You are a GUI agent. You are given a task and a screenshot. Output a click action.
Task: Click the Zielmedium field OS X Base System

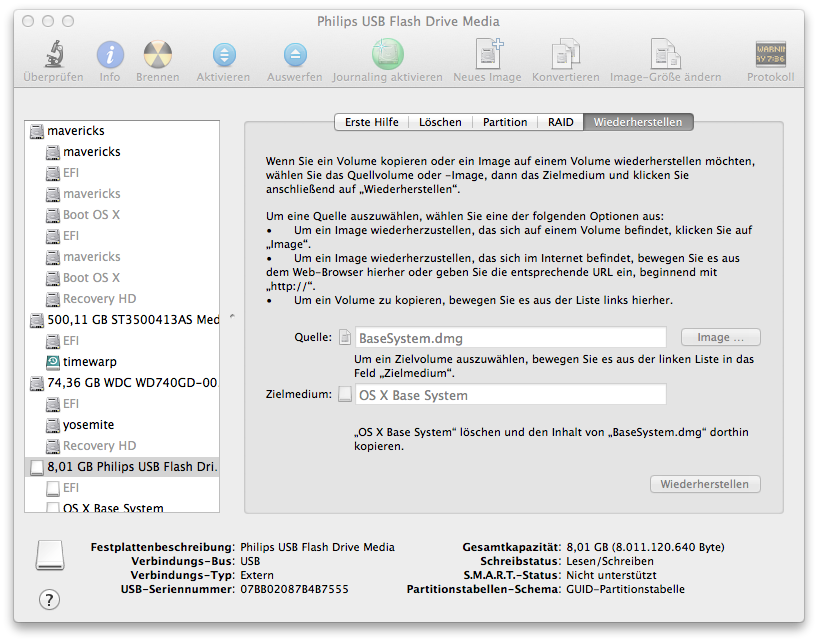tap(510, 395)
